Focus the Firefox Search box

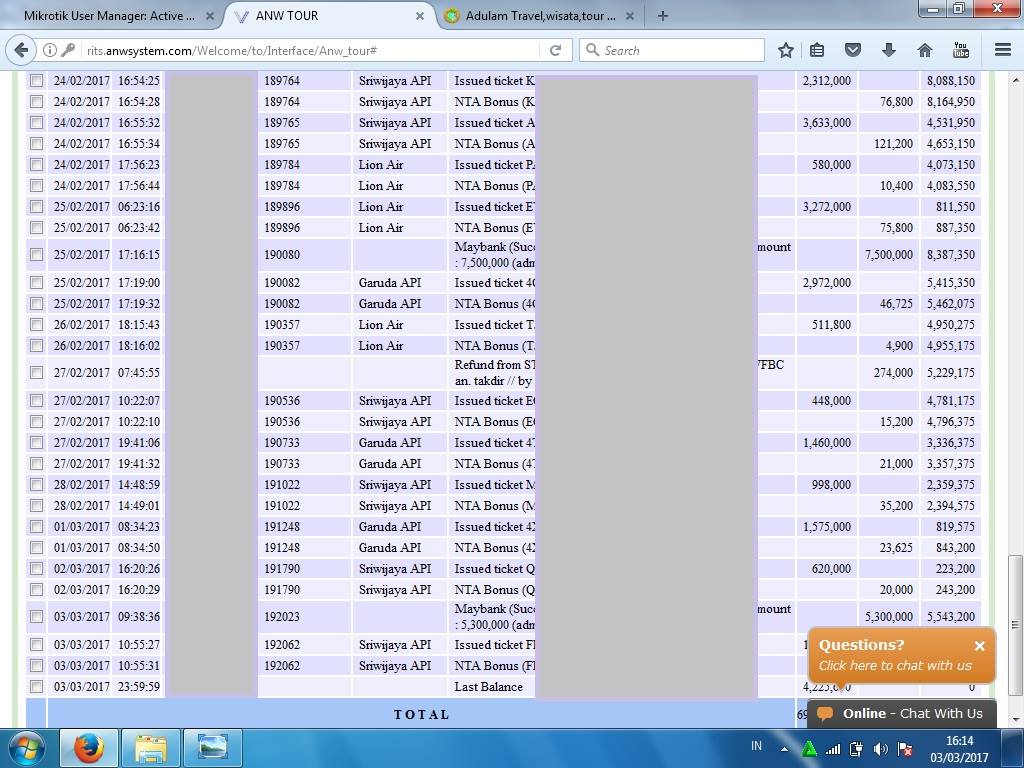click(x=671, y=50)
